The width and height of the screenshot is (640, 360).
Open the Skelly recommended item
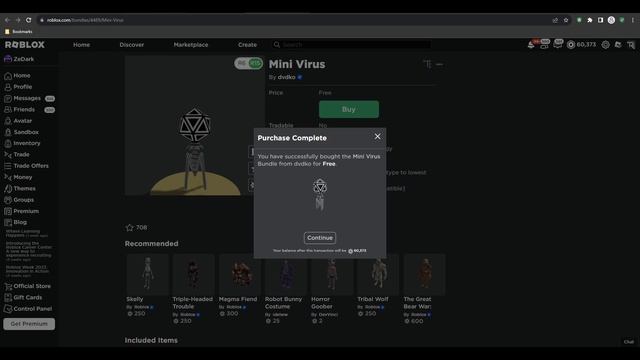coord(147,285)
